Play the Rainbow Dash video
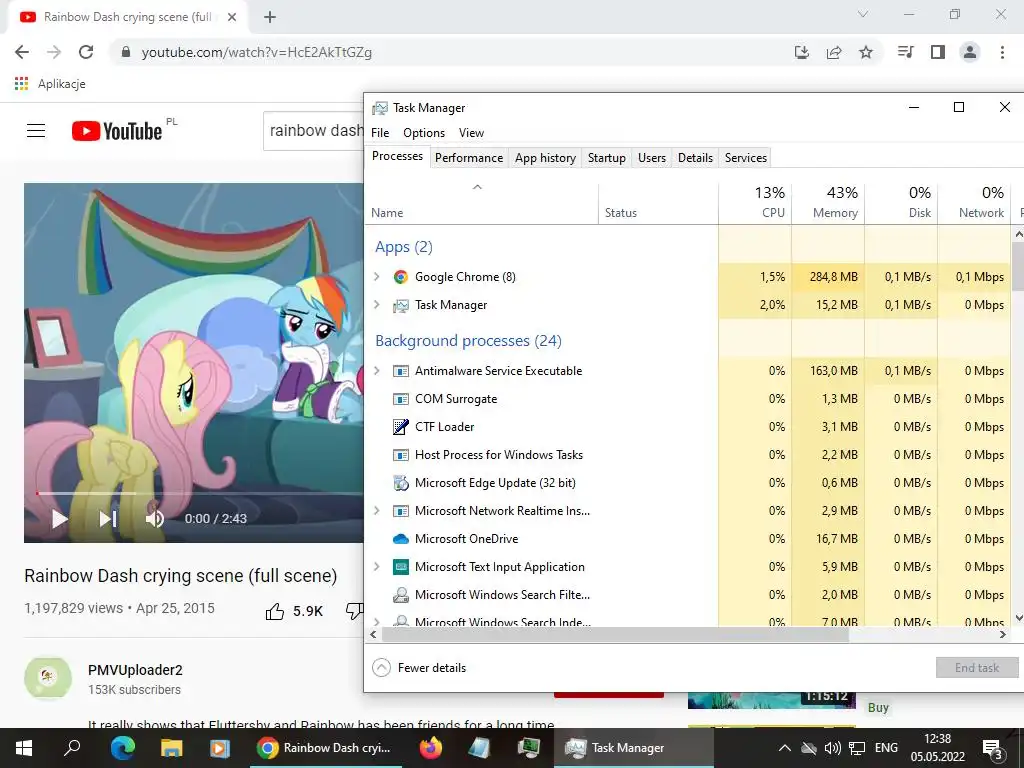1024x768 pixels. click(x=59, y=519)
